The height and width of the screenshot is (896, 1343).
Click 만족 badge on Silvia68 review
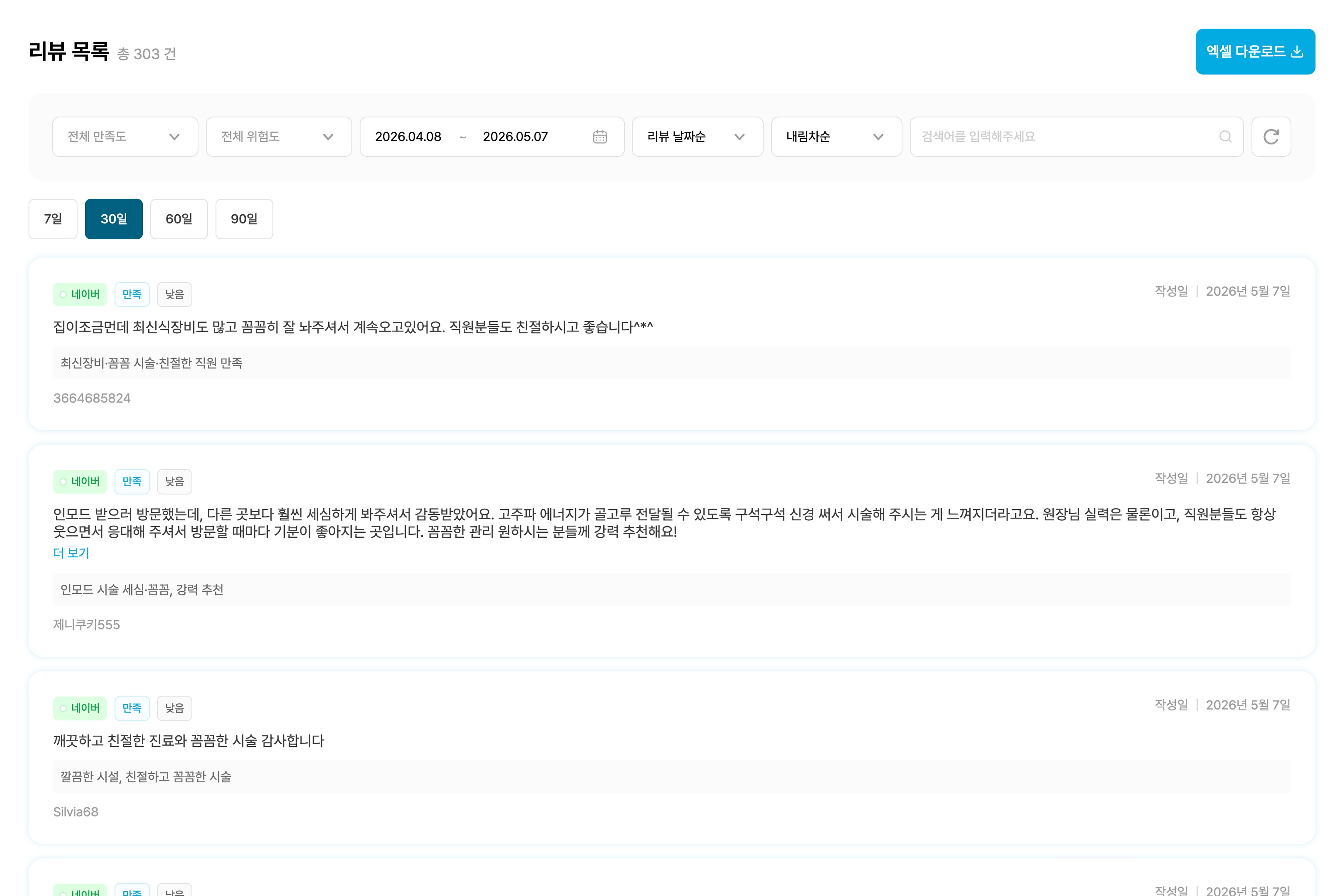tap(132, 708)
